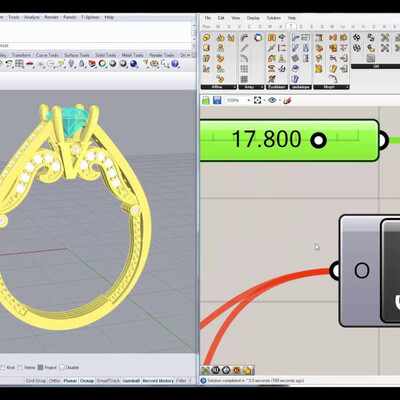
Task: Toggle Grasshopper preview eye icon
Action: tap(272, 100)
